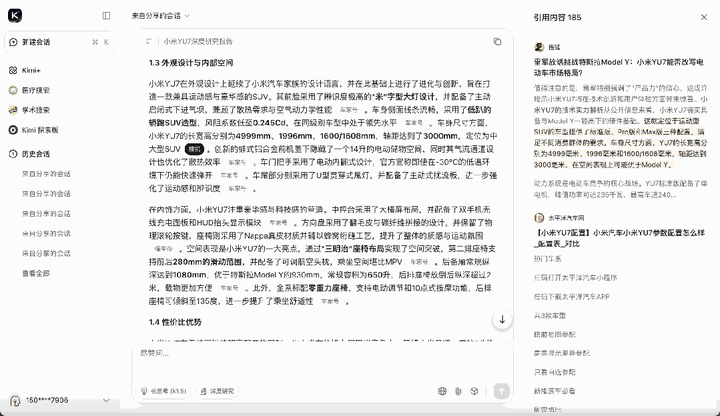Toggle 深度研究 deep research mode
Viewport: 720px width, 416px height.
click(x=217, y=391)
